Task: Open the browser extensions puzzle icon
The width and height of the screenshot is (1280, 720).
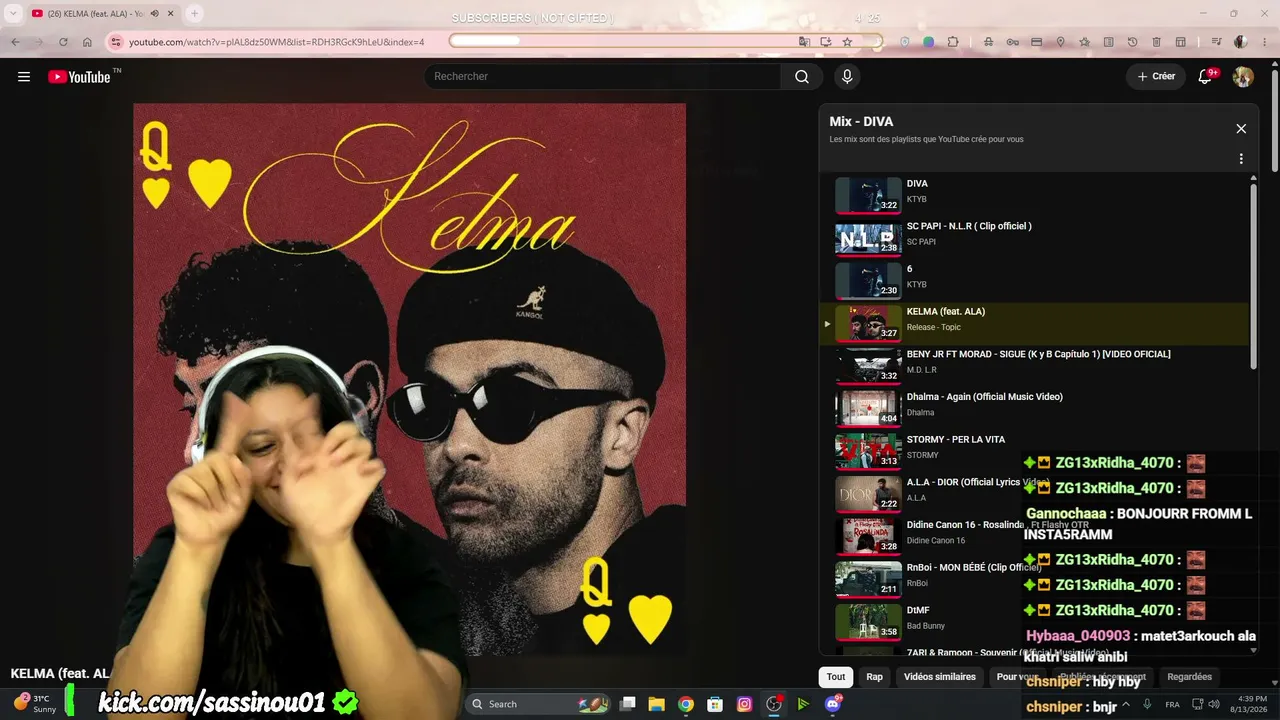Action: [x=953, y=42]
